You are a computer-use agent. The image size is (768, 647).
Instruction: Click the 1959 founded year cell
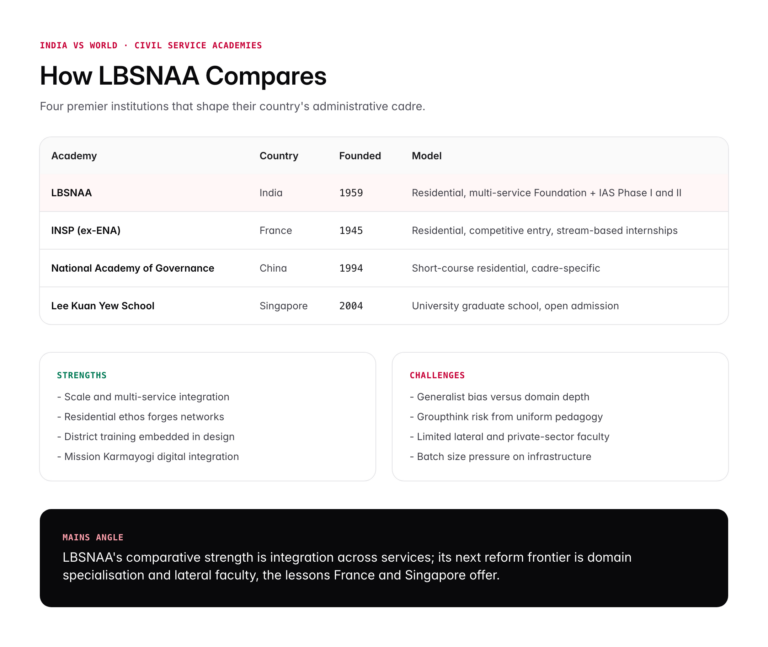click(351, 193)
